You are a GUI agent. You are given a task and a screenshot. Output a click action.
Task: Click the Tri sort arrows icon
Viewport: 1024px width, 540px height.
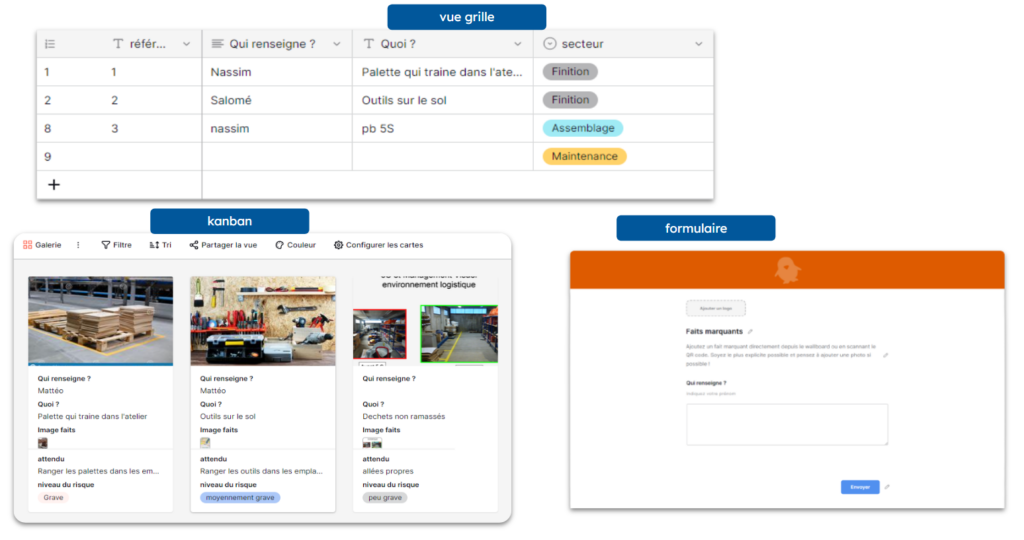(x=154, y=245)
